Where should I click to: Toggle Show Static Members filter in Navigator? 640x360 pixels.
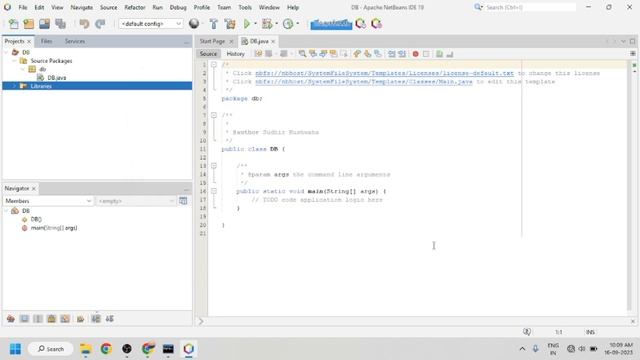click(38, 319)
